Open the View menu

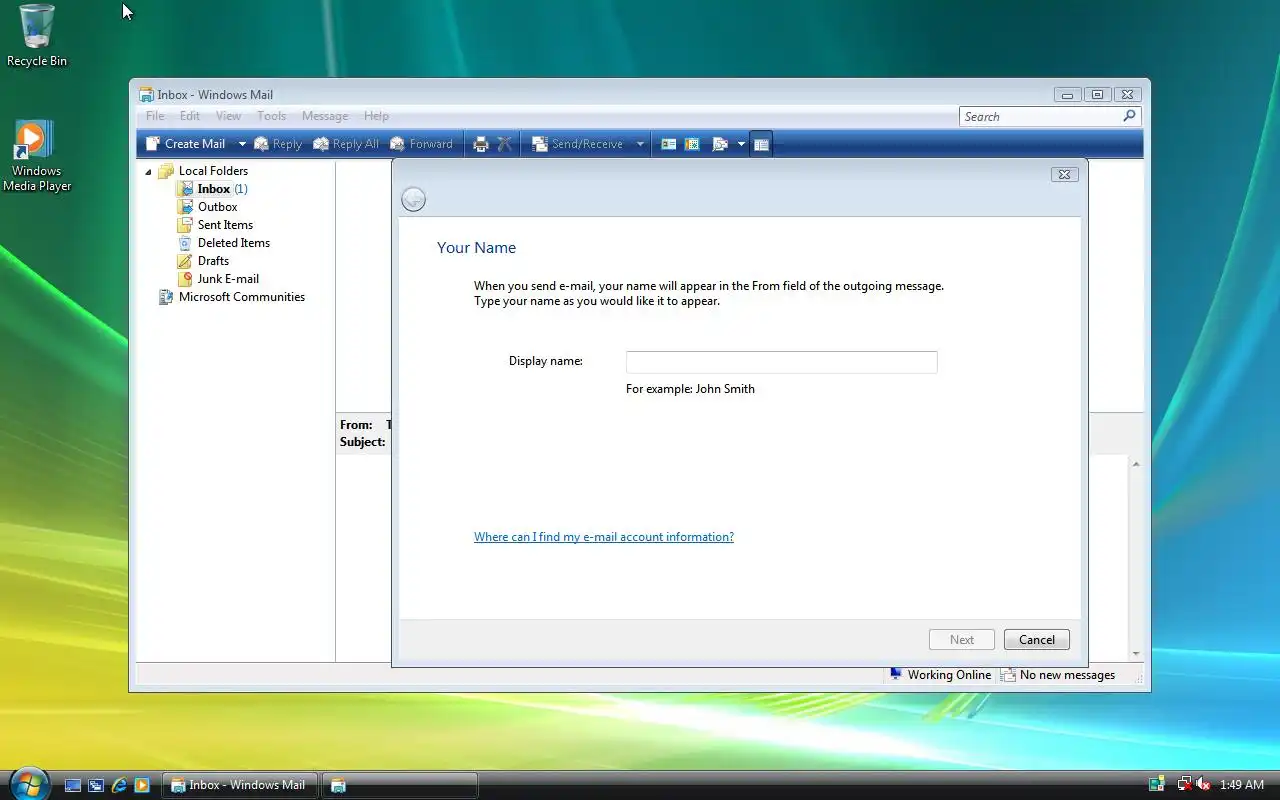click(x=229, y=116)
